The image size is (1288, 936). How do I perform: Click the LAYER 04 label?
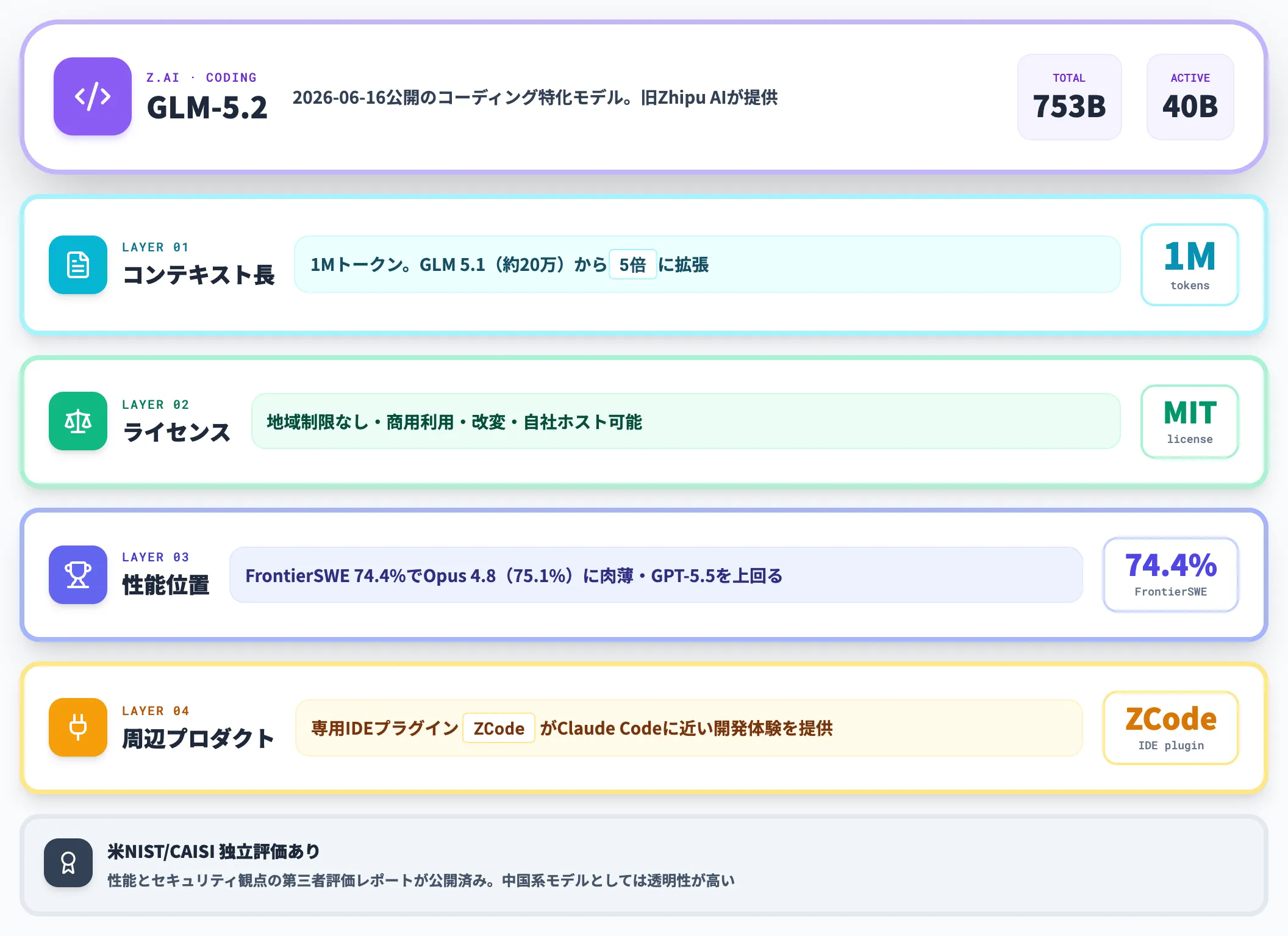[x=156, y=711]
